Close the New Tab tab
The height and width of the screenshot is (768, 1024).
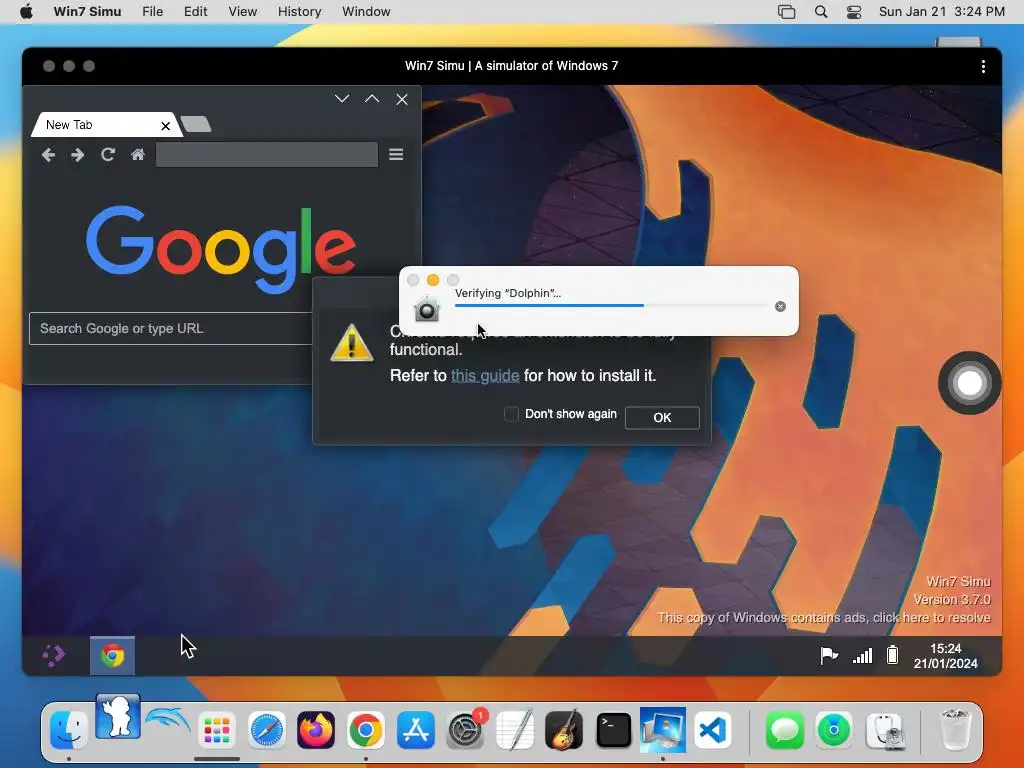pyautogui.click(x=165, y=125)
